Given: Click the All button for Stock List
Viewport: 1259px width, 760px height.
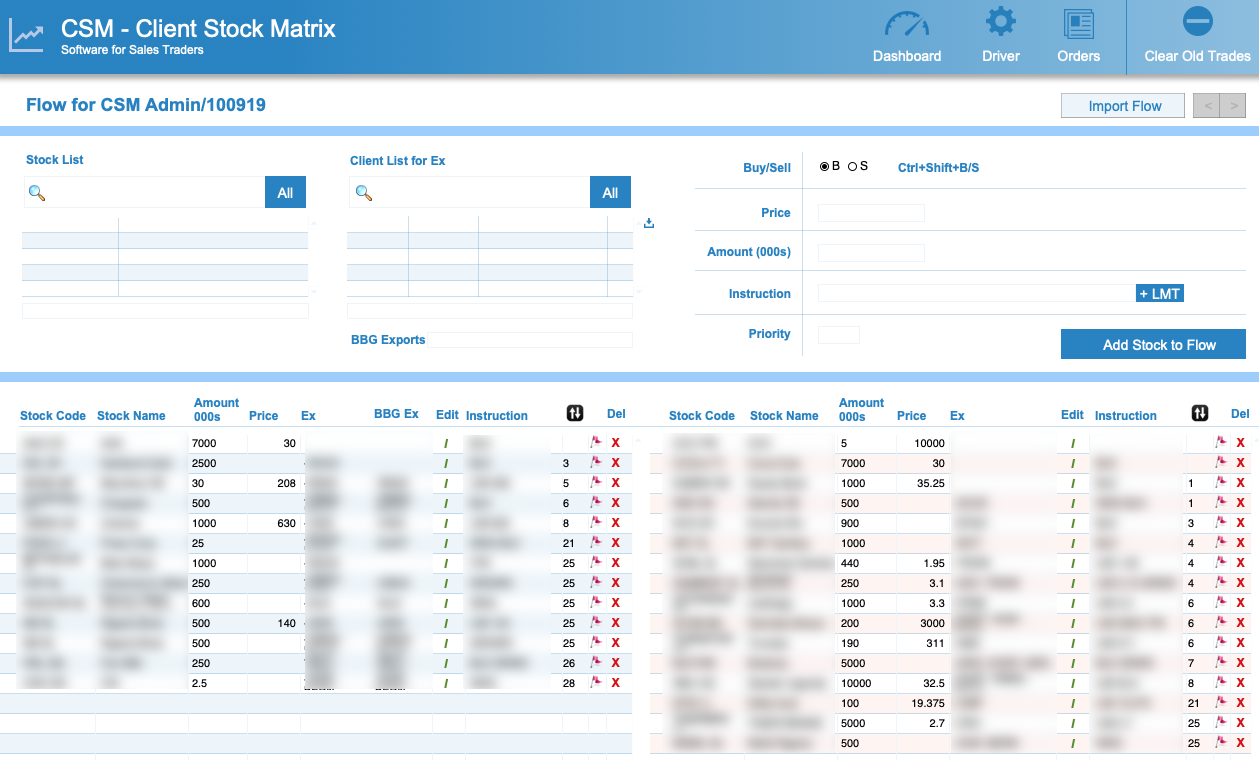Looking at the screenshot, I should click(285, 193).
